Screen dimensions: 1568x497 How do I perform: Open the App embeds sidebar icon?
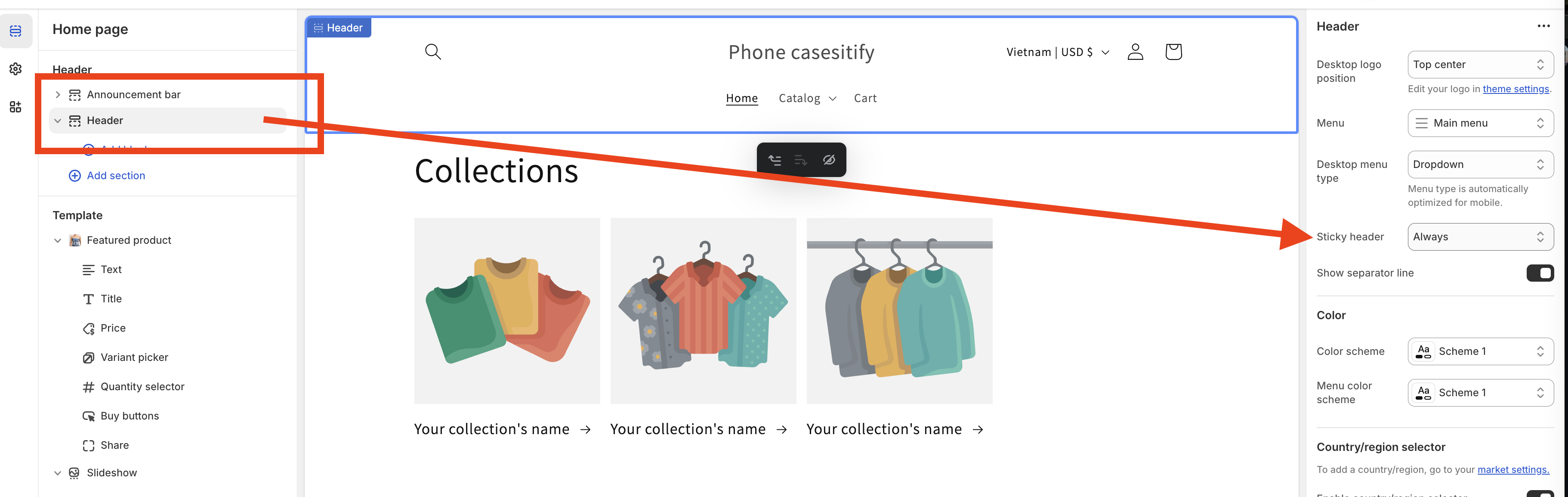(x=16, y=107)
